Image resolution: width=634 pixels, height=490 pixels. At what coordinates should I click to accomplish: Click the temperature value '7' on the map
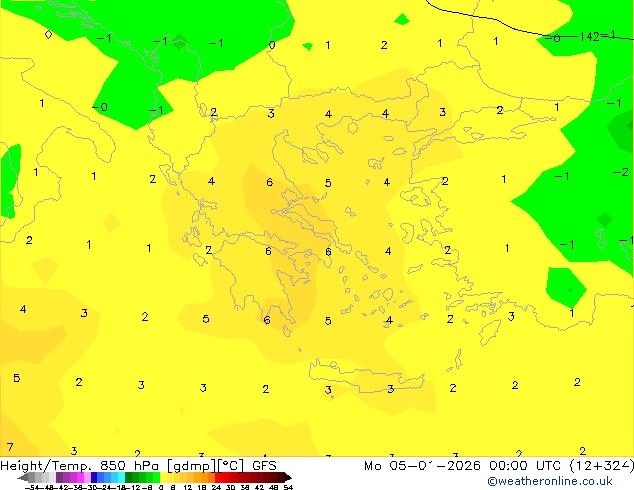coord(10,447)
